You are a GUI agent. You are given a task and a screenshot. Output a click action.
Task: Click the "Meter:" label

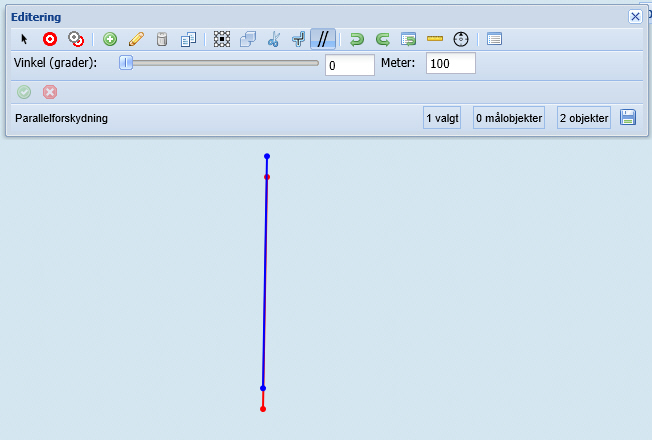[x=398, y=63]
